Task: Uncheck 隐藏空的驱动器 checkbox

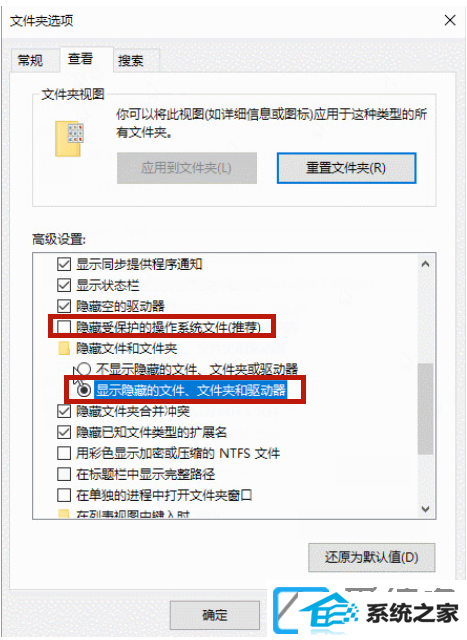Action: coord(64,306)
